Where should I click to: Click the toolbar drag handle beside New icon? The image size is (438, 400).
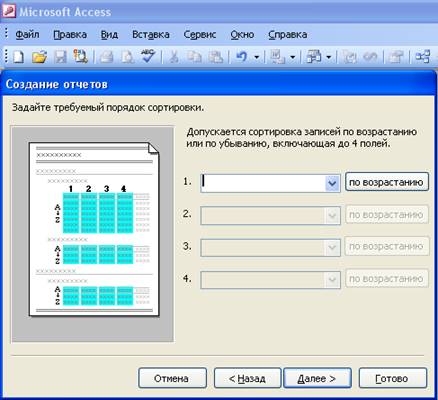point(6,57)
